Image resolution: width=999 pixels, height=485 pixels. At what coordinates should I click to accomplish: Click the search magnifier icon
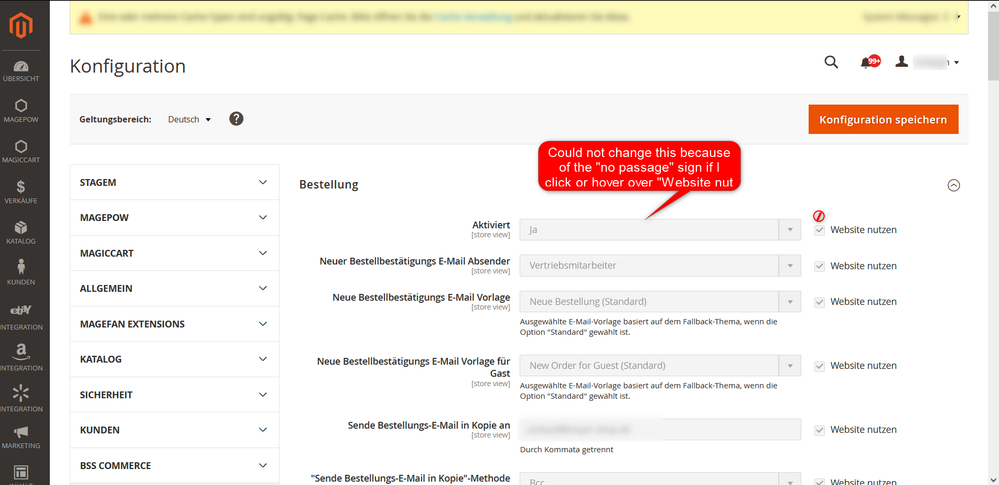(x=831, y=63)
